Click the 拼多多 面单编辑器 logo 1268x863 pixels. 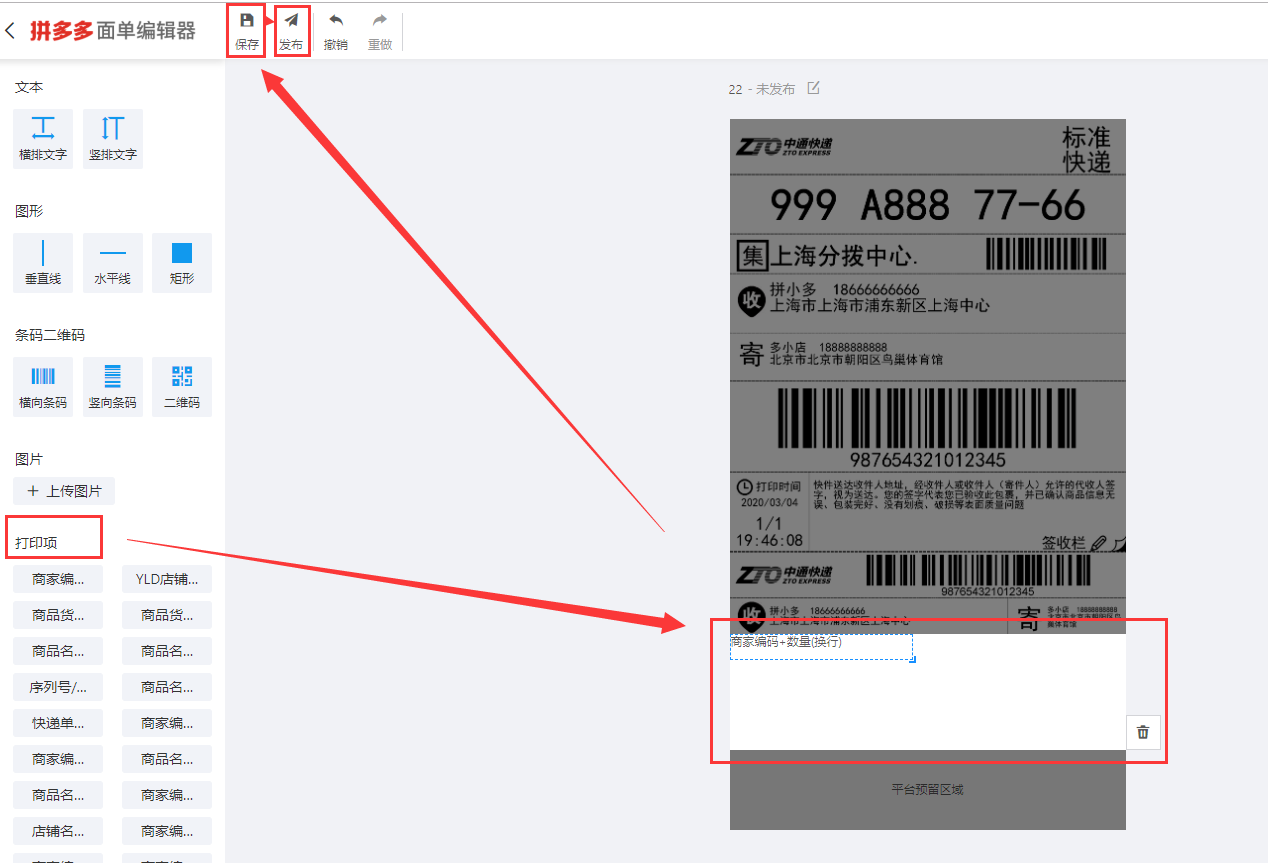pyautogui.click(x=113, y=31)
